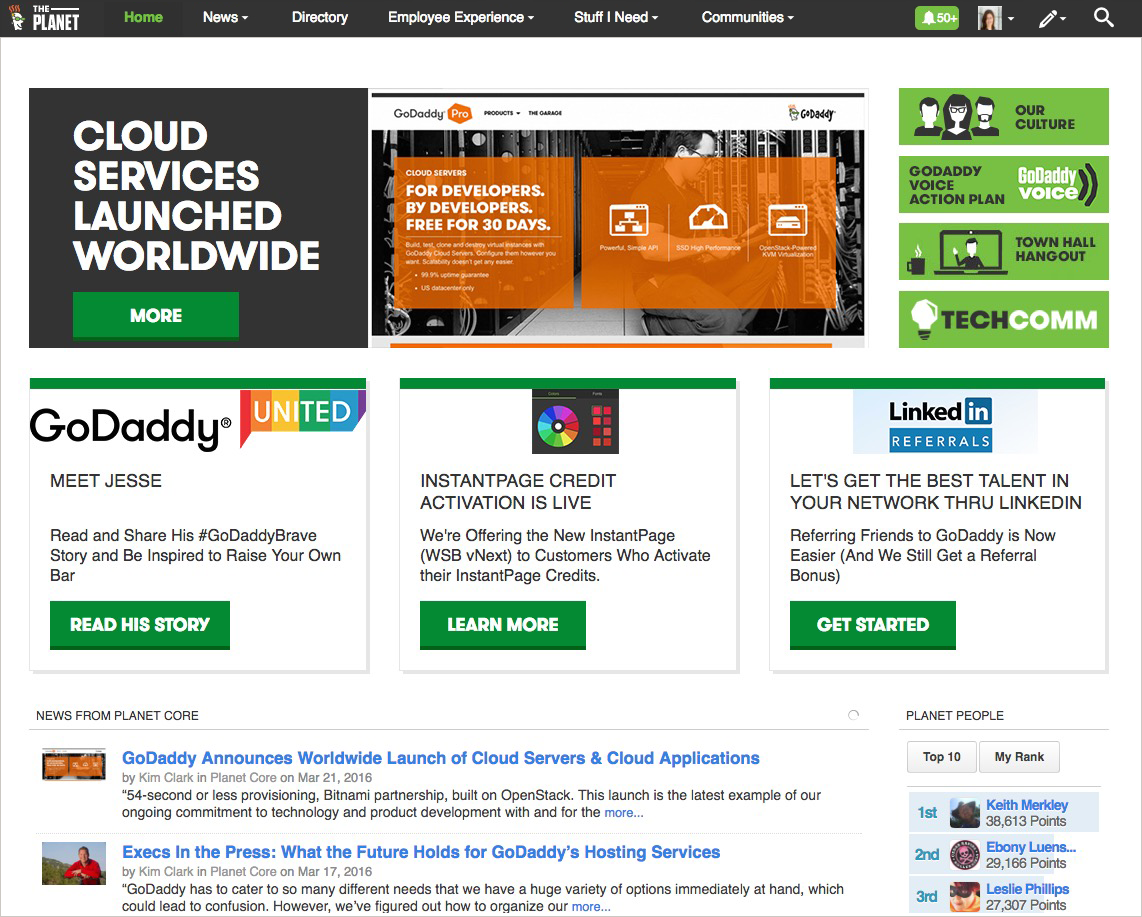
Task: Click the Get Started button
Action: tap(873, 625)
